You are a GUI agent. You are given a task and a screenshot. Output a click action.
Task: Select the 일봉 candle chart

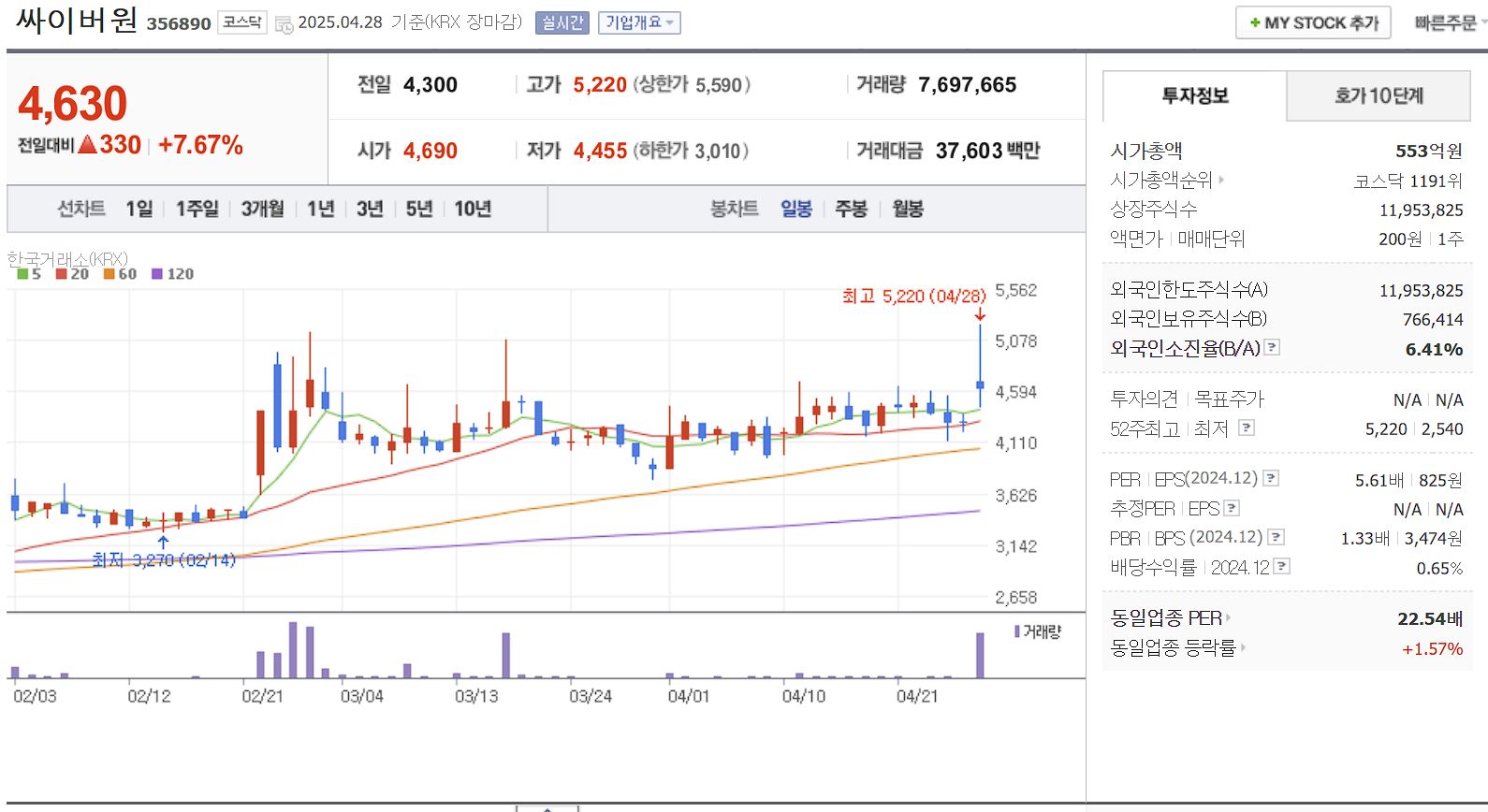click(796, 209)
